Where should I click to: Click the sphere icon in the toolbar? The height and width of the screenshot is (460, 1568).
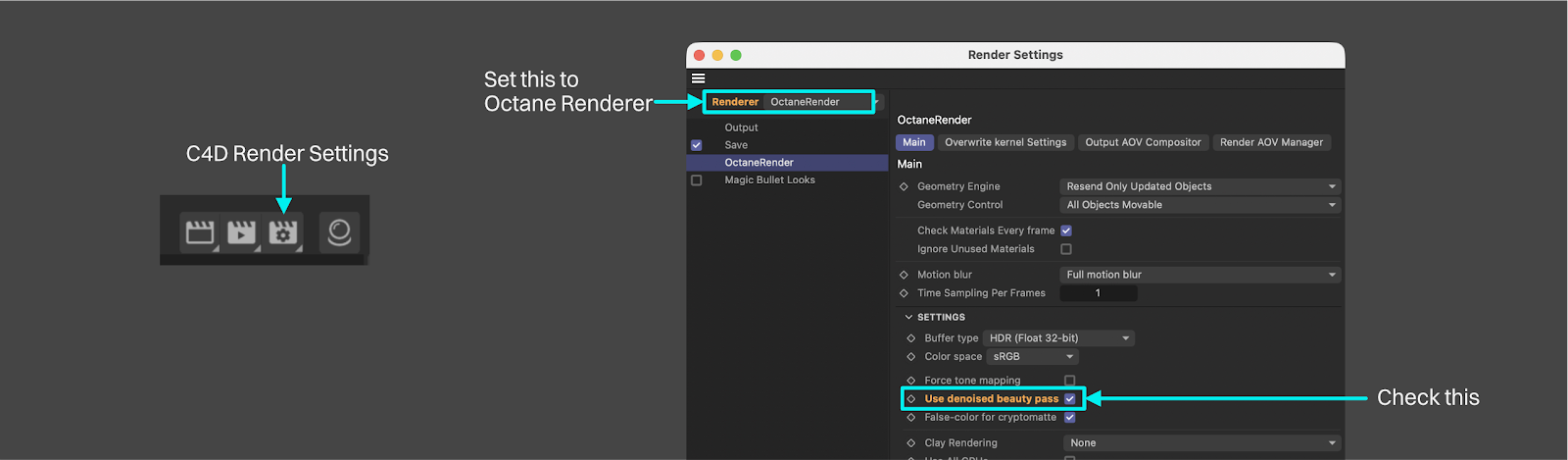(339, 232)
